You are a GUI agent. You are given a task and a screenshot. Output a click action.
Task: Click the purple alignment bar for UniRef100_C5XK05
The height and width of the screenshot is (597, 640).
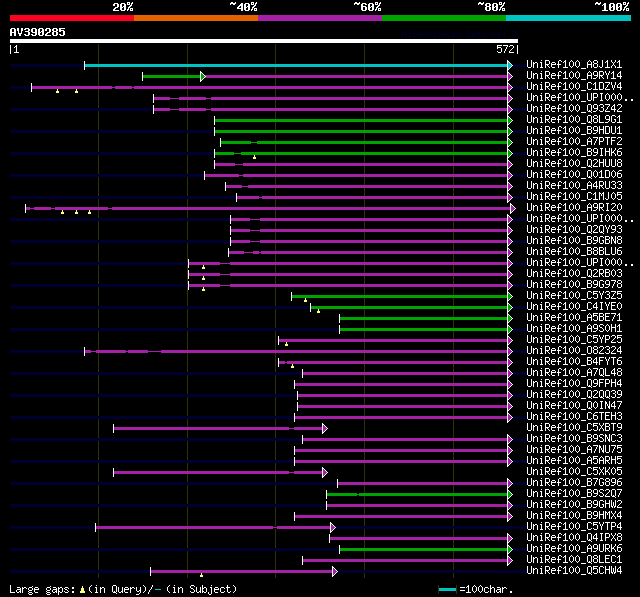click(x=218, y=473)
